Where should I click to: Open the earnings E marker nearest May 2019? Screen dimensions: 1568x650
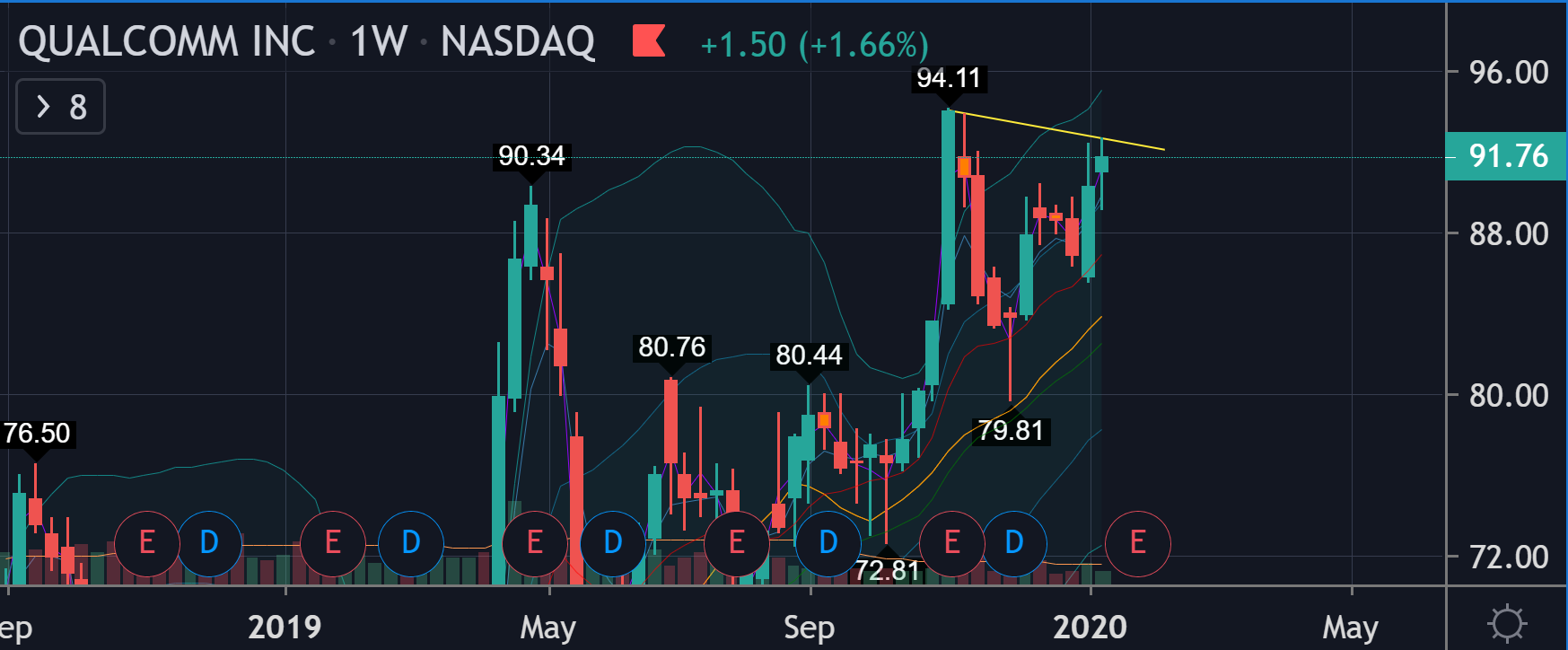[x=535, y=543]
